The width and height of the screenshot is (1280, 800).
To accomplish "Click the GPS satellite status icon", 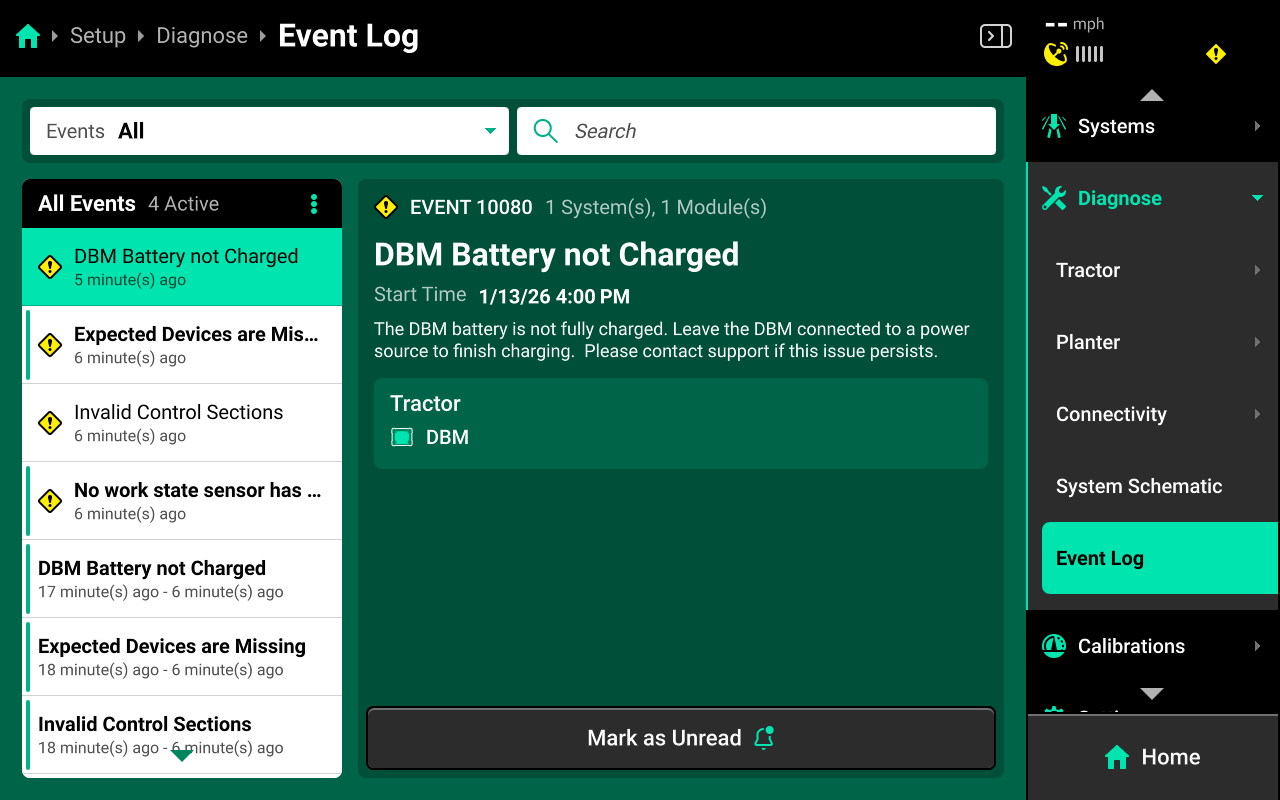I will pos(1056,54).
